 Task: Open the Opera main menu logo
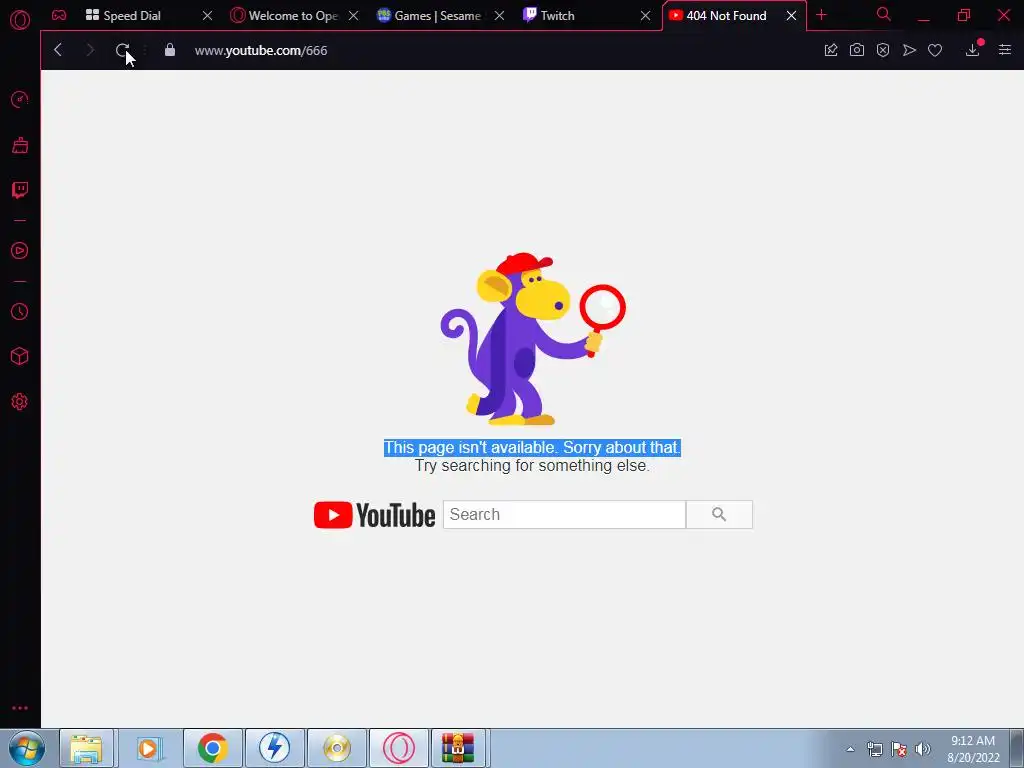pos(20,20)
